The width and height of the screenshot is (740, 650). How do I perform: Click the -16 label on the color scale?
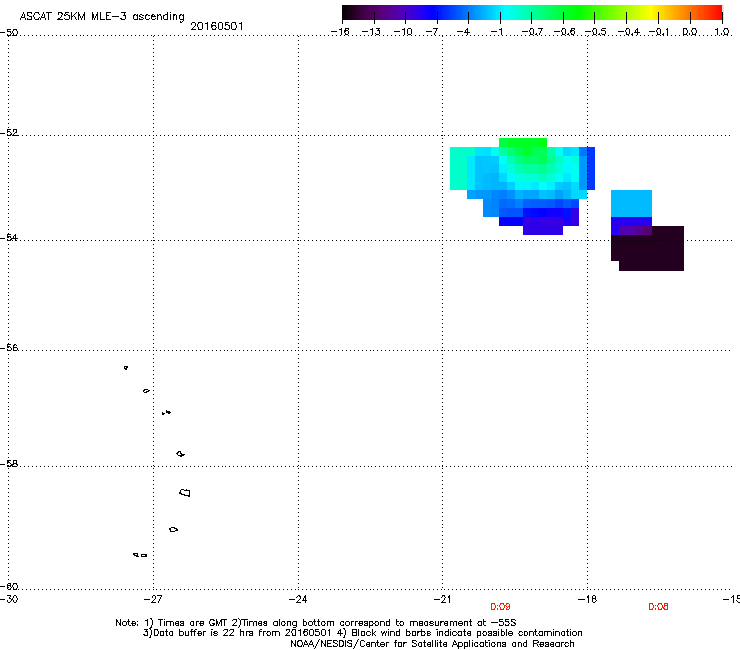340,32
